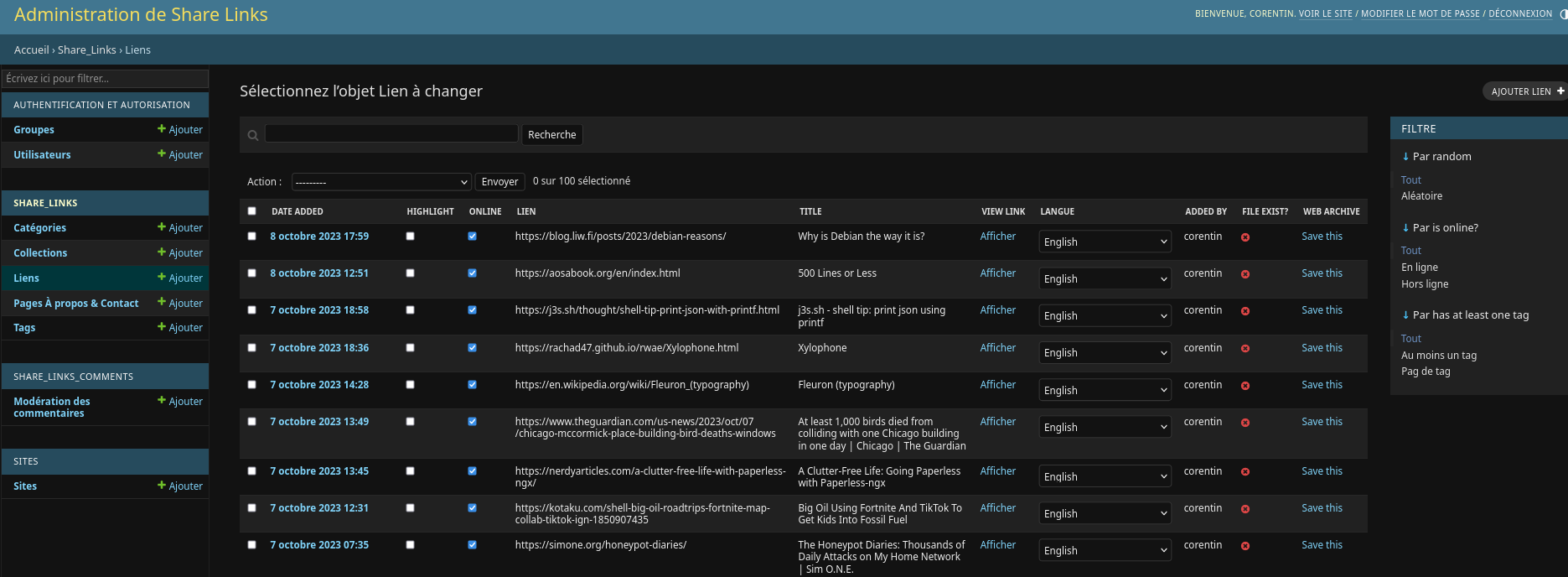Screen dimensions: 1568x577
Task: Add a new Utilisateurs entry
Action: click(180, 155)
